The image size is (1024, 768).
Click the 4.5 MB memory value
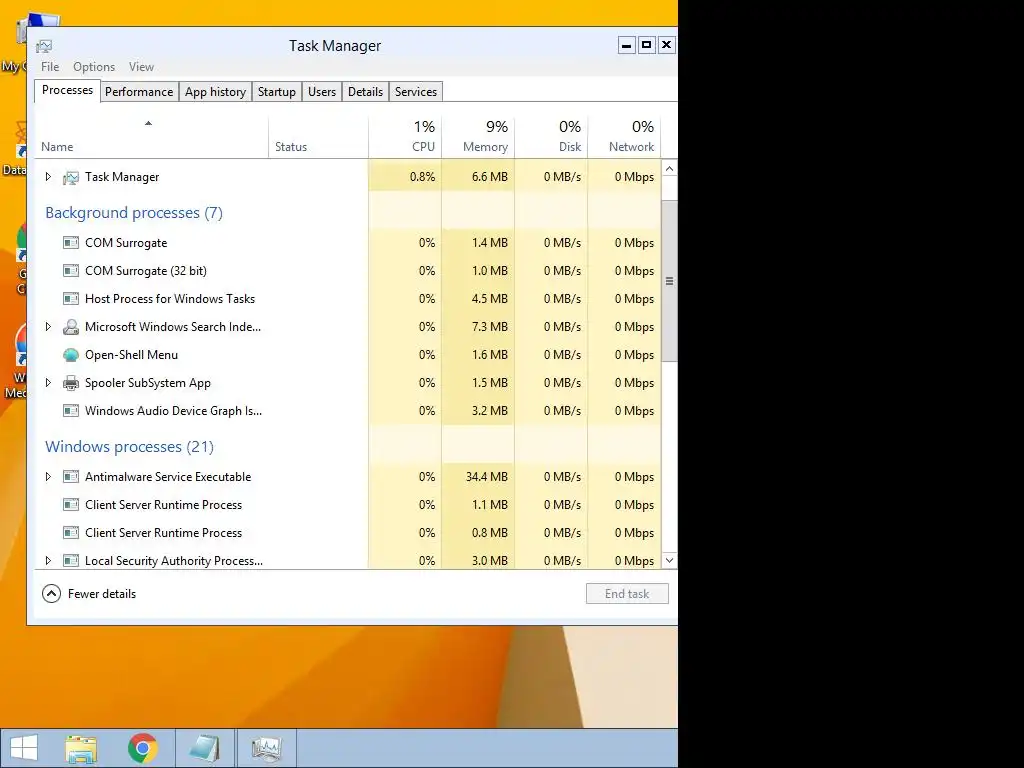click(x=490, y=299)
